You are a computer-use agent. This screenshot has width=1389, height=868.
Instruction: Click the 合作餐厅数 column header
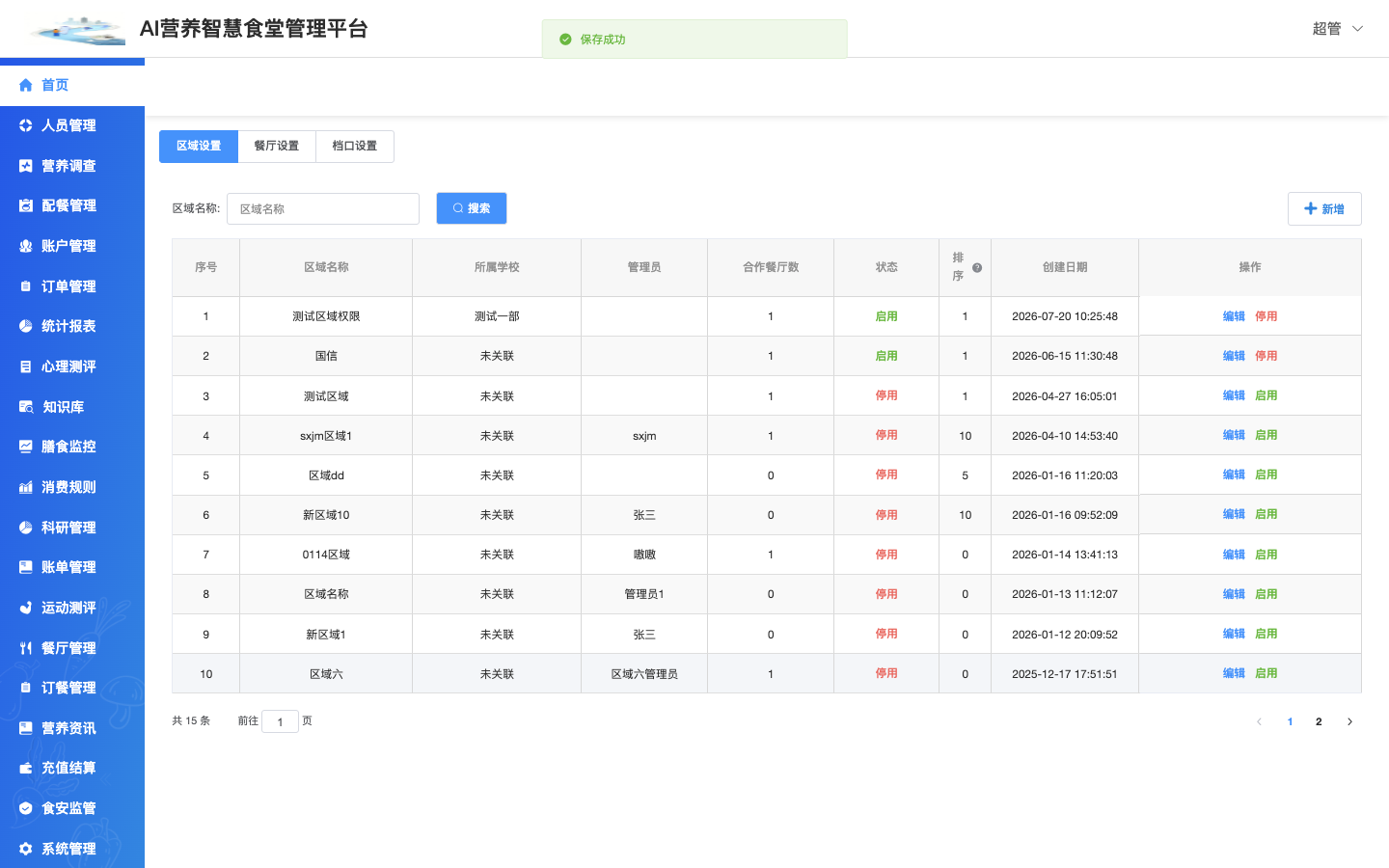tap(771, 267)
